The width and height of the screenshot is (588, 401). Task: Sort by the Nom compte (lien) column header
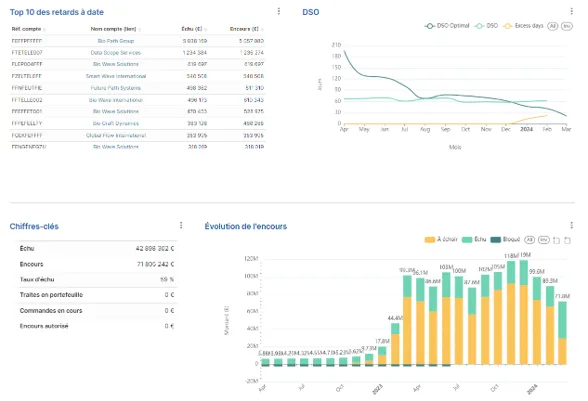[x=113, y=29]
